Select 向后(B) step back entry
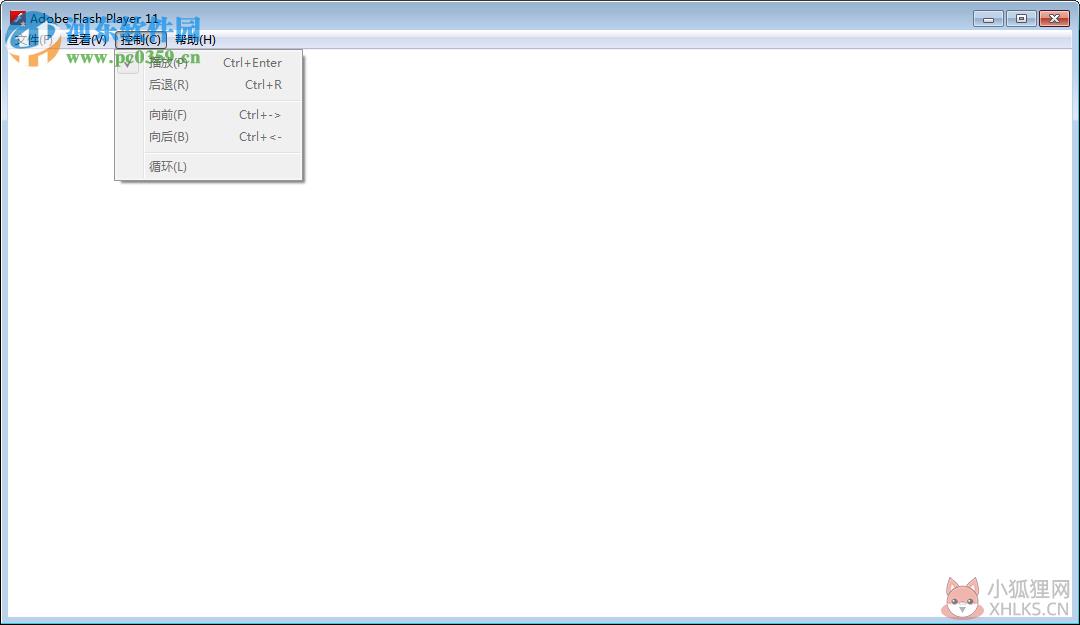The height and width of the screenshot is (625, 1080). tap(209, 136)
